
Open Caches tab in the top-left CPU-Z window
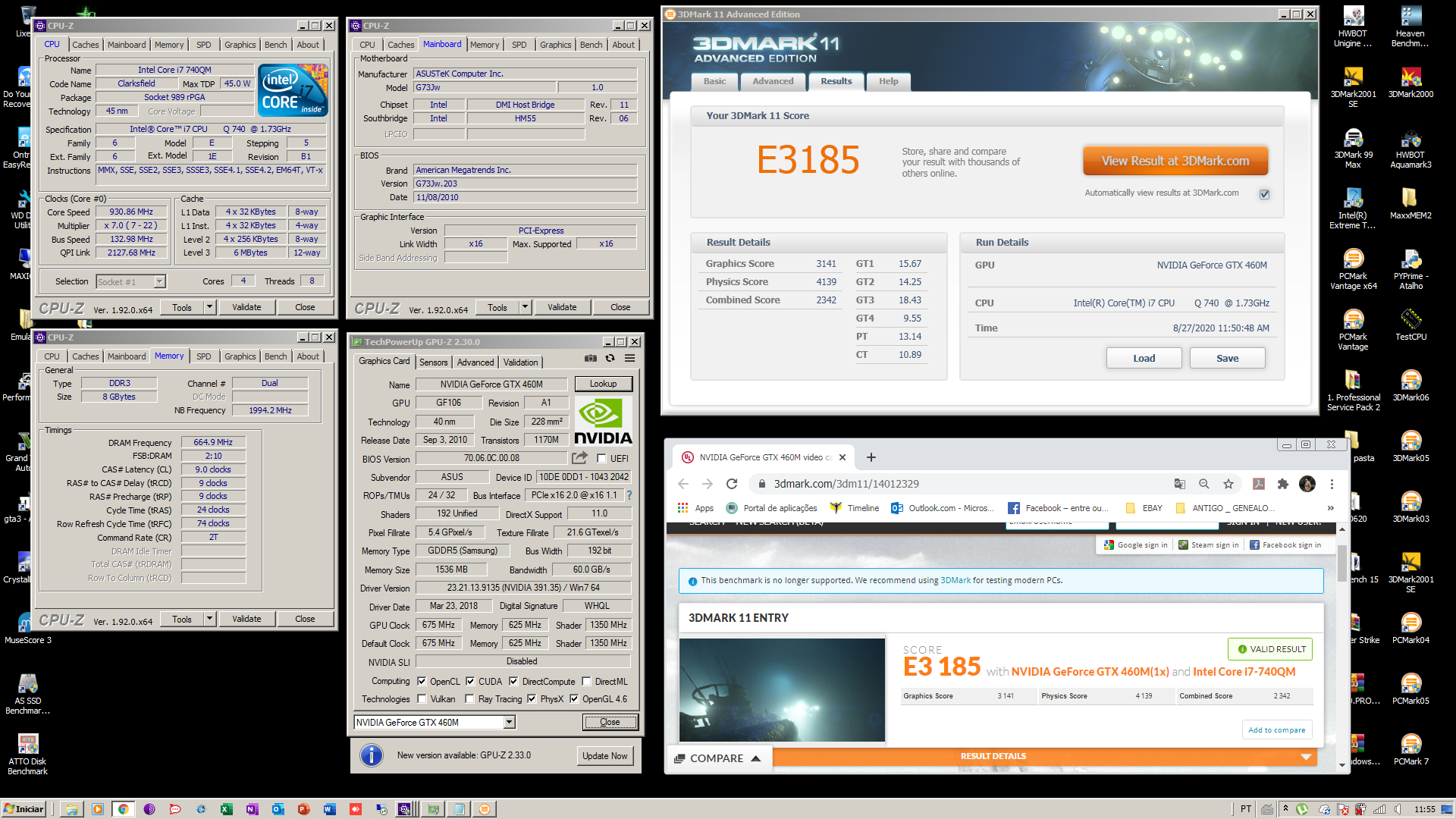click(86, 45)
